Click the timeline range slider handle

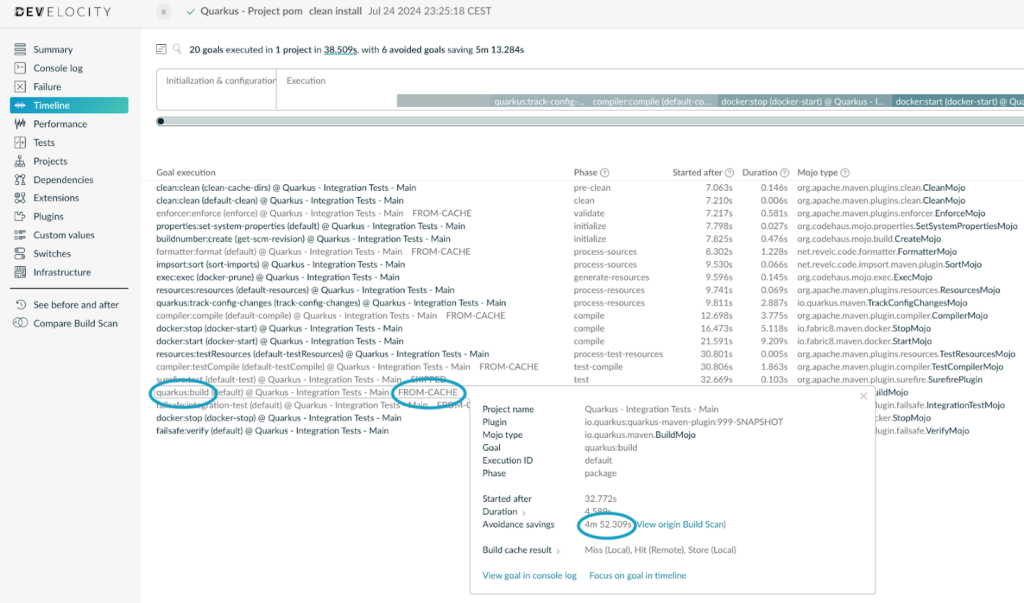162,122
